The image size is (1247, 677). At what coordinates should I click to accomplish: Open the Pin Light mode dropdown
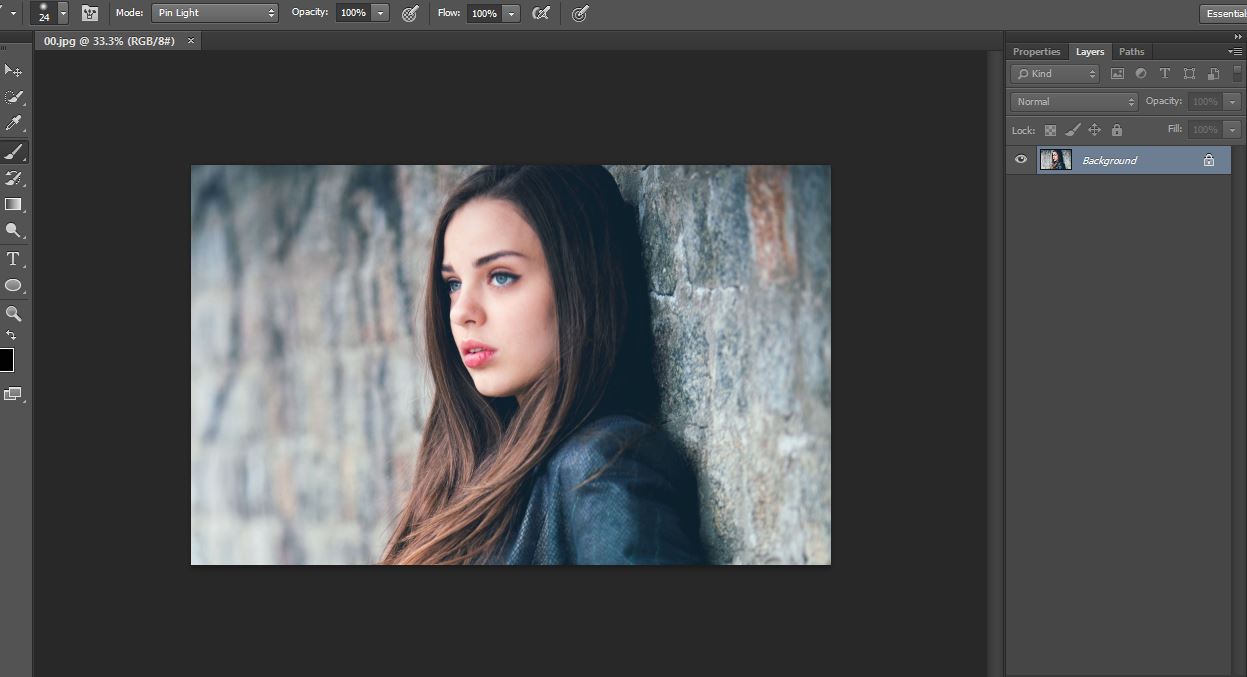point(215,13)
